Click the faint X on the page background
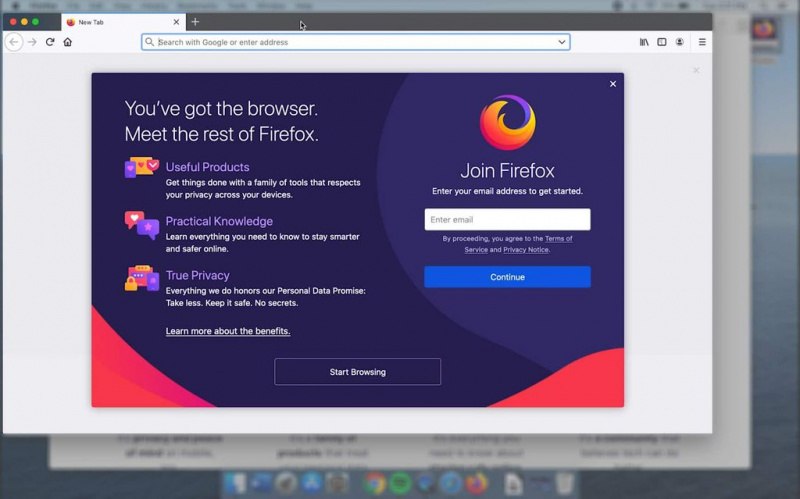This screenshot has height=499, width=800. [x=696, y=70]
